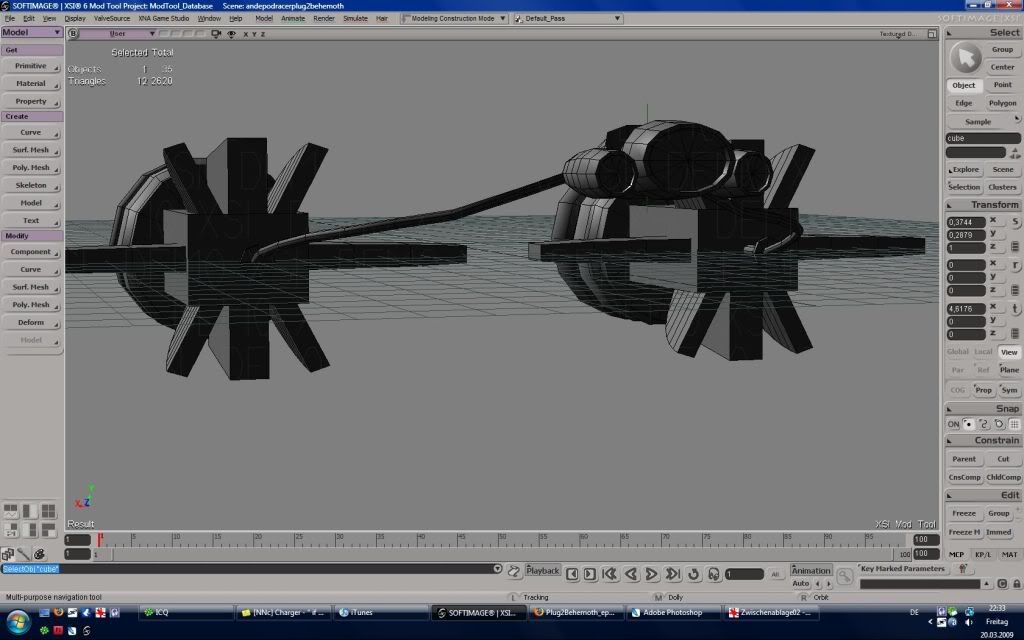The width and height of the screenshot is (1024, 640).
Task: Toggle snap to points icon
Action: point(968,424)
